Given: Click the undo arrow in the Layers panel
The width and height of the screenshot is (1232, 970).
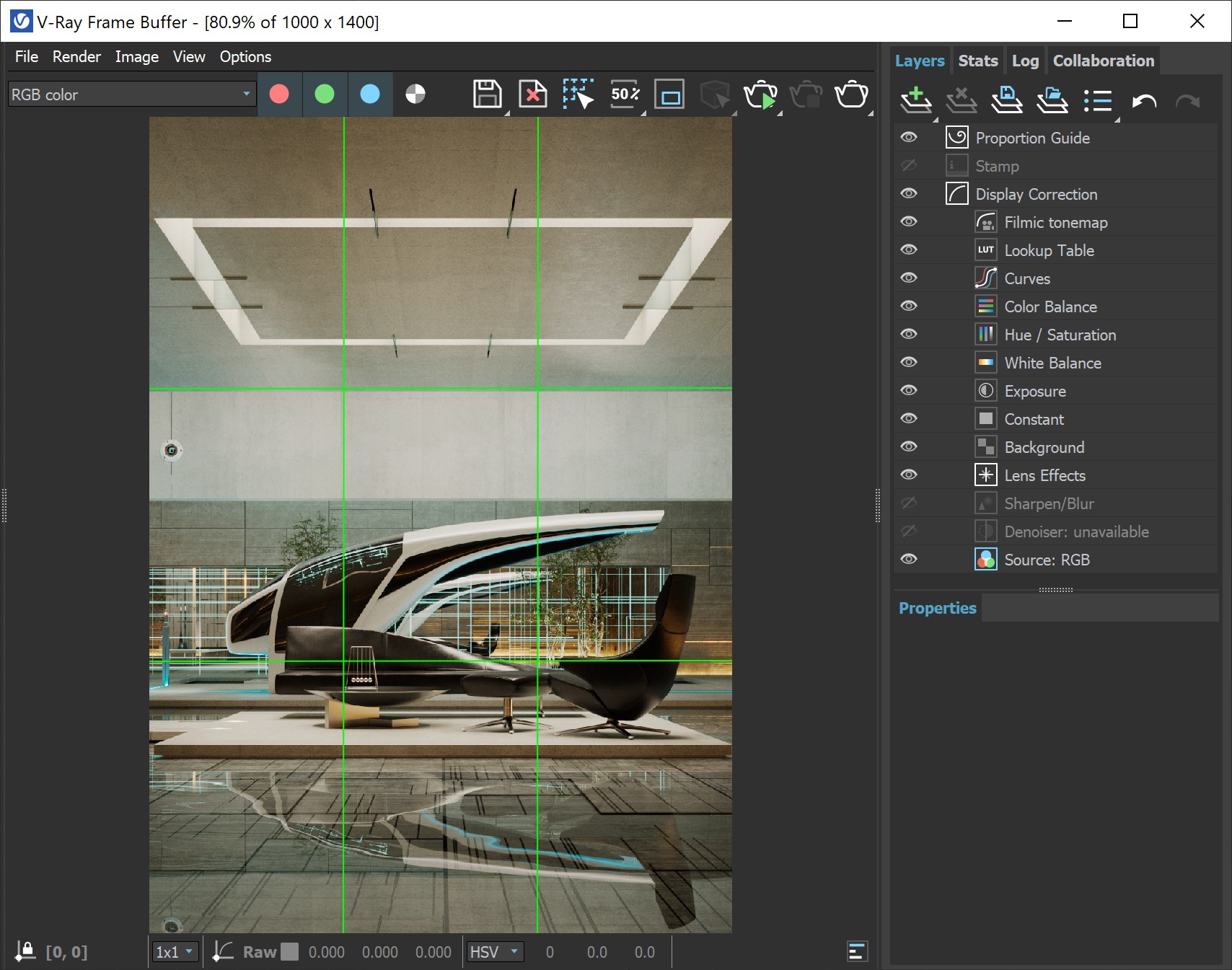Looking at the screenshot, I should [1143, 102].
